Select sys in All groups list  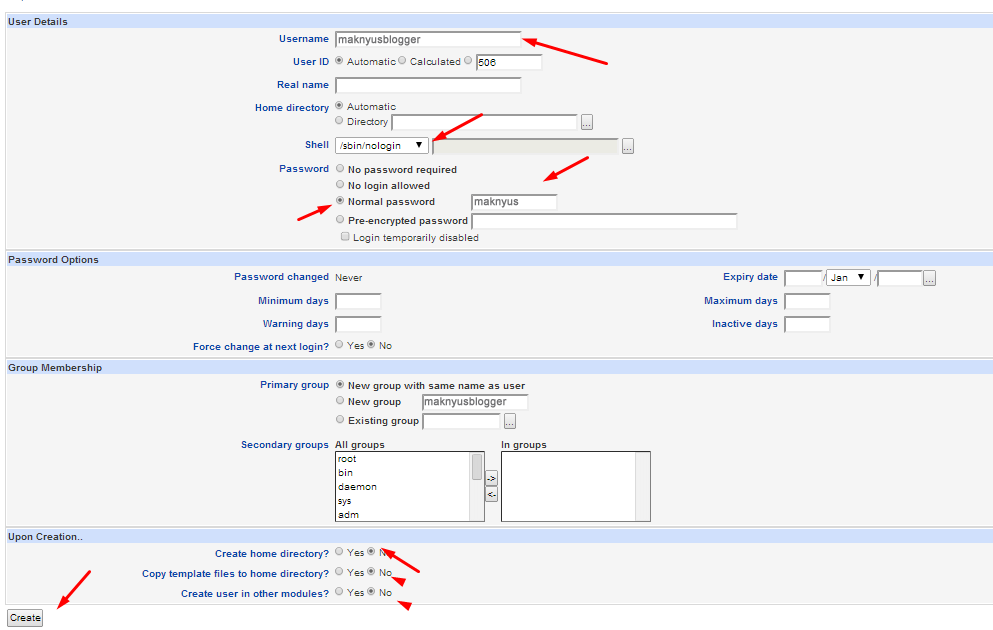tap(403, 501)
